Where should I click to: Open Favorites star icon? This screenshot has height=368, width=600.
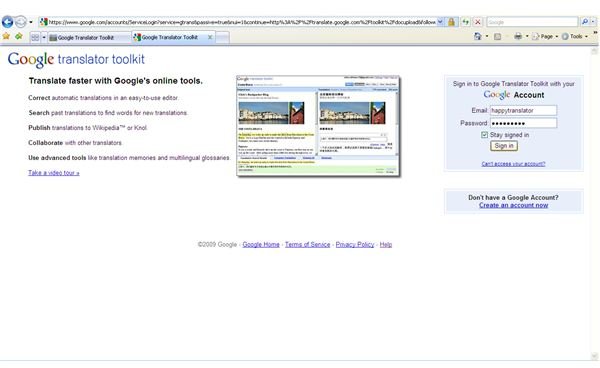(6, 36)
